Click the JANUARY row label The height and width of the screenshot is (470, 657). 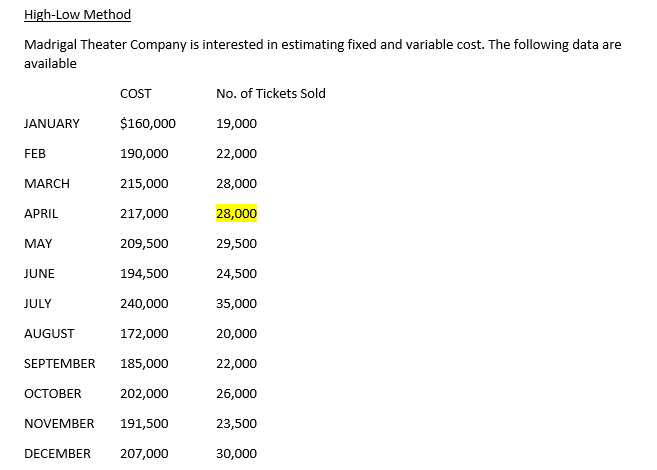52,124
